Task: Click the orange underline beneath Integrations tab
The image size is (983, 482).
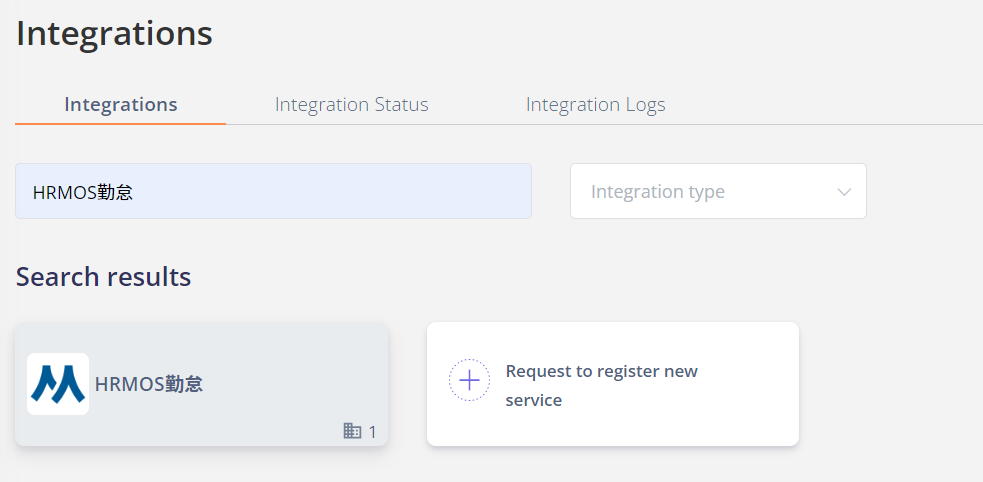Action: tap(120, 123)
